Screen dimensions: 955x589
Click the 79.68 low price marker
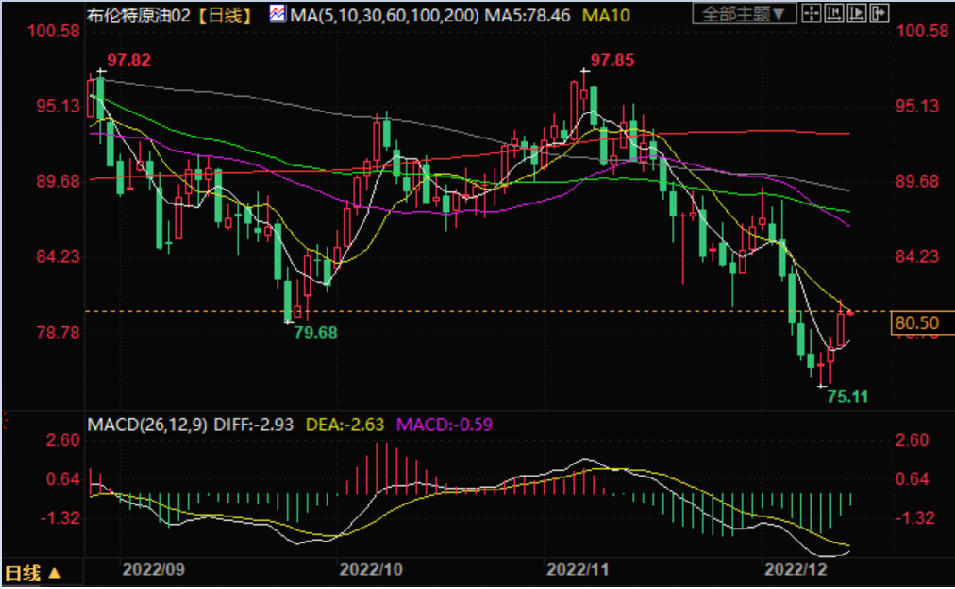[315, 332]
